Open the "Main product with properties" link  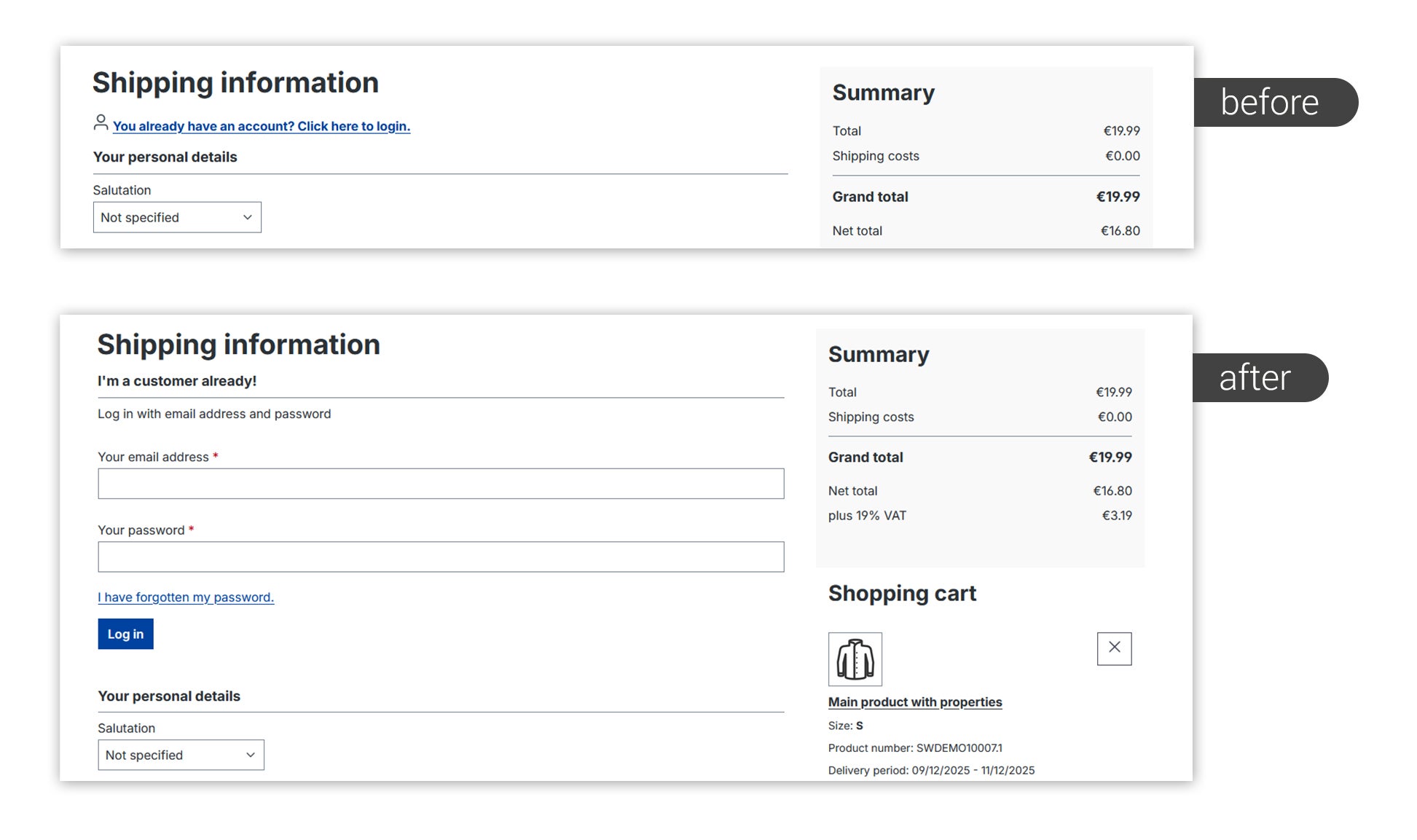tap(915, 701)
